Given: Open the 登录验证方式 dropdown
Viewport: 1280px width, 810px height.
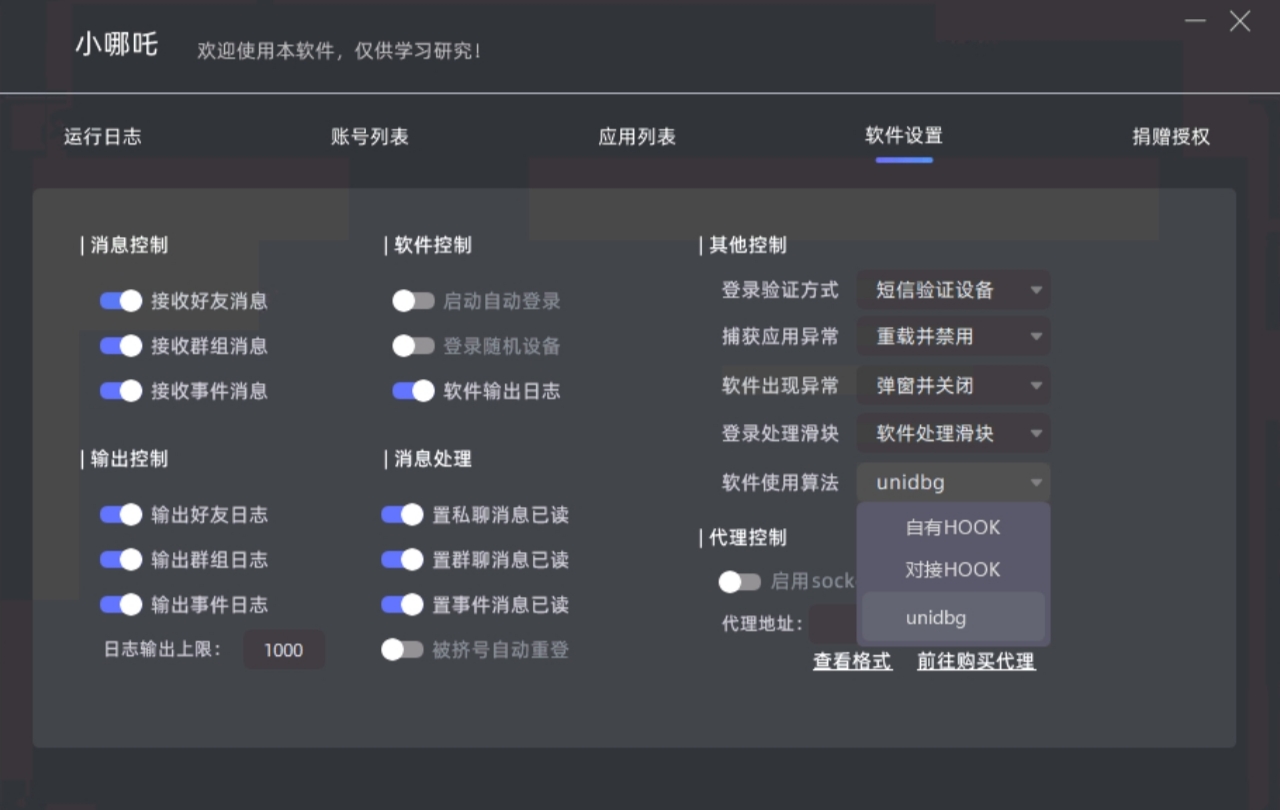Looking at the screenshot, I should [x=953, y=290].
